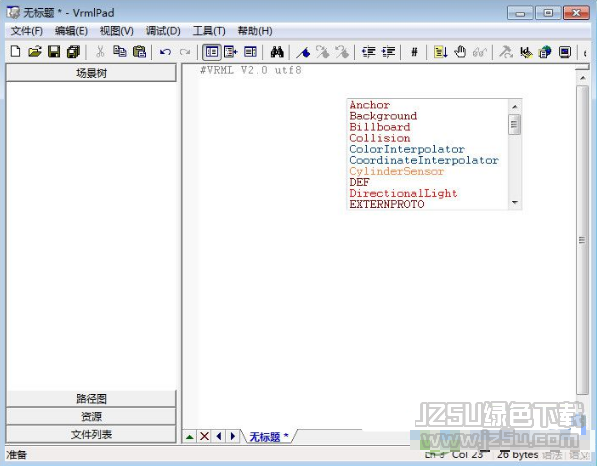
Task: Choose ColorInterpolator from autocomplete list
Action: point(407,149)
